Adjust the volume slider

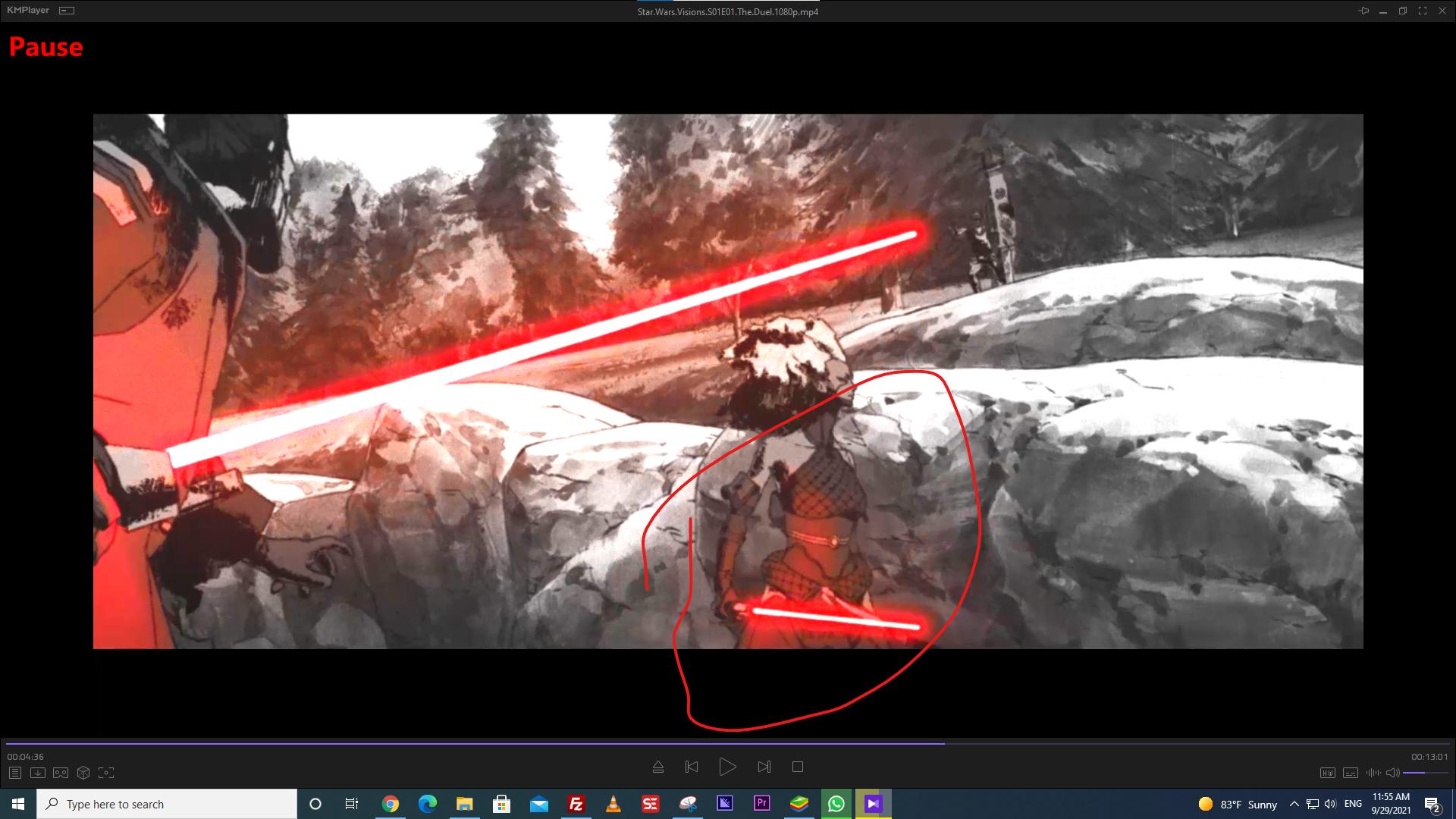pos(1424,773)
